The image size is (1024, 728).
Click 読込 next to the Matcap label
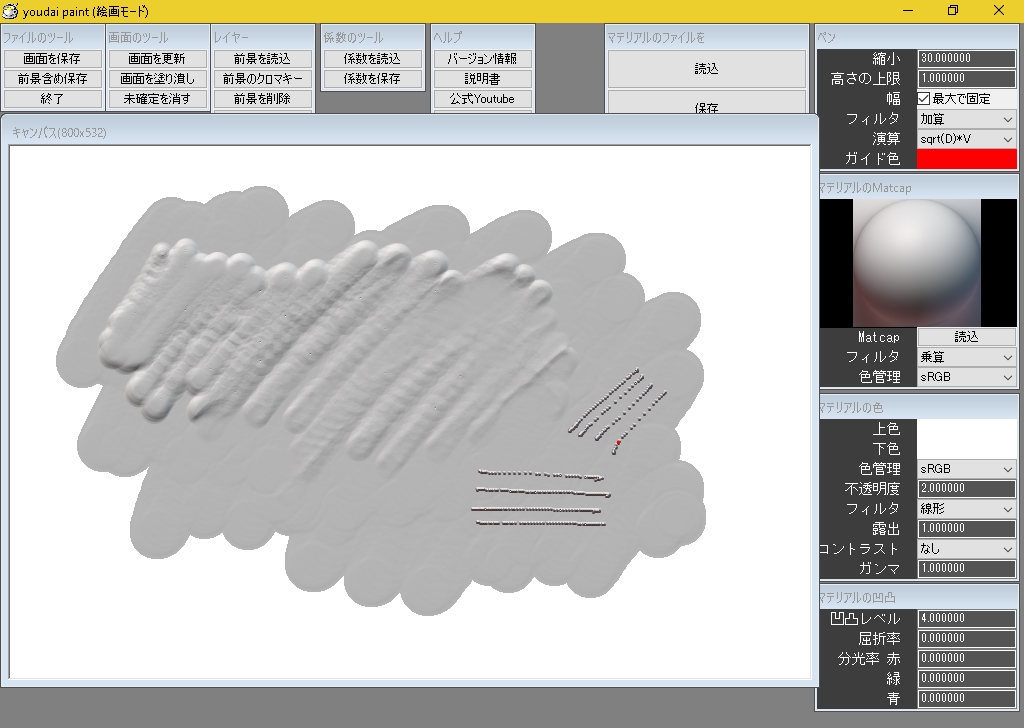click(966, 337)
